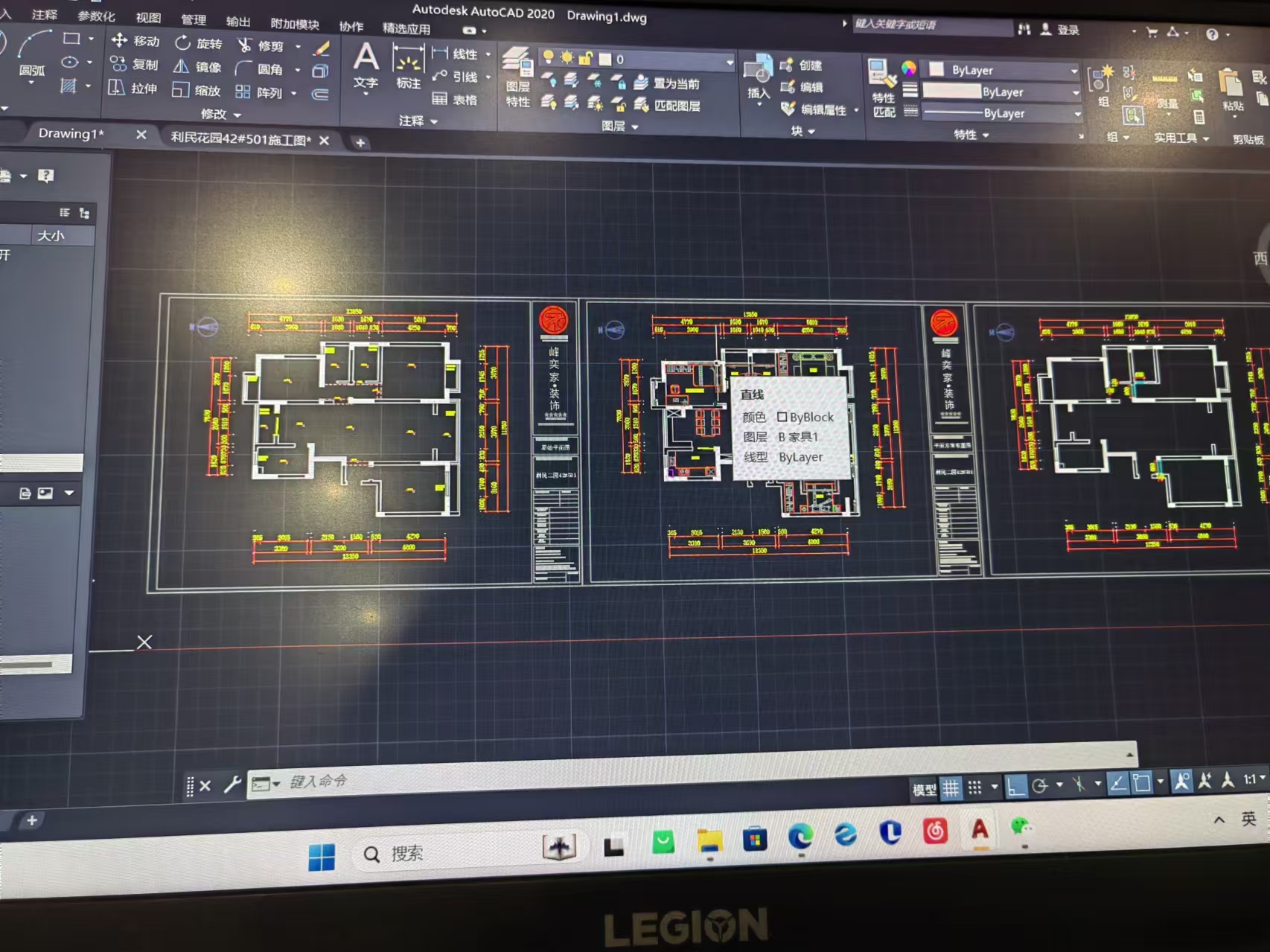Click the 旋转 (Rotate) tool

[x=198, y=43]
